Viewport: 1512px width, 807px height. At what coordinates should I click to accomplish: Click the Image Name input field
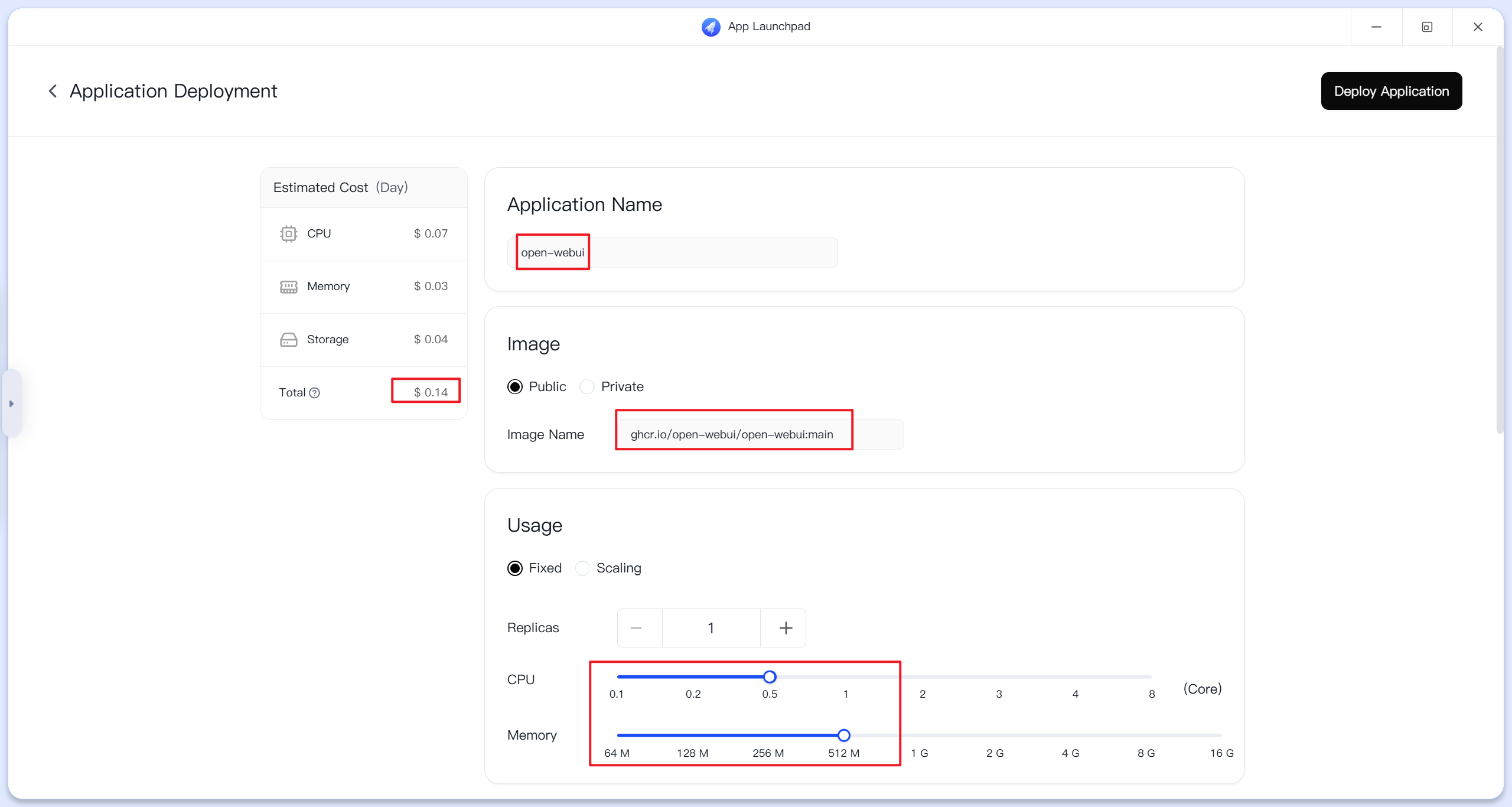pos(760,435)
